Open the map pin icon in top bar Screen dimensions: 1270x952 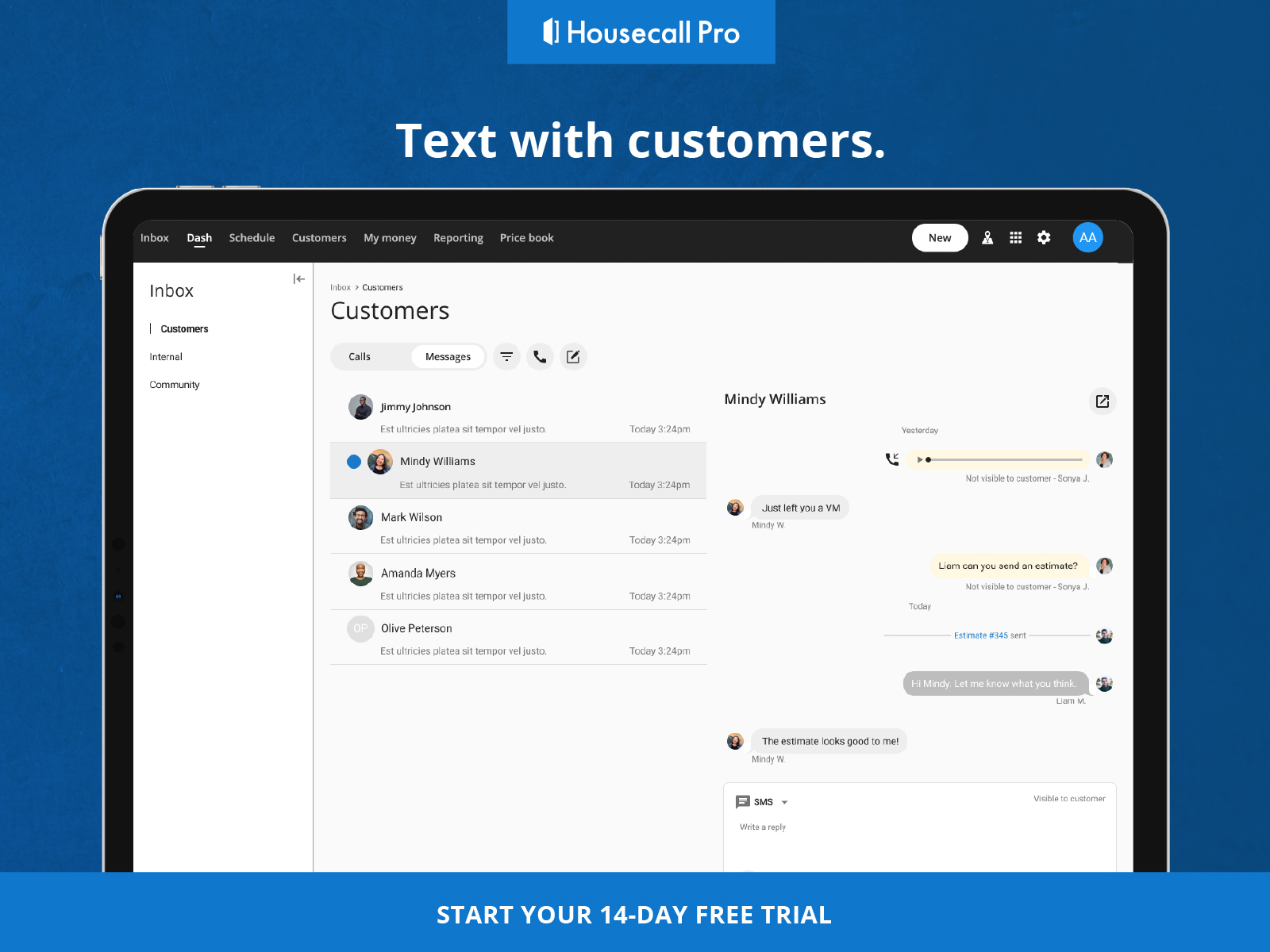[x=987, y=237]
